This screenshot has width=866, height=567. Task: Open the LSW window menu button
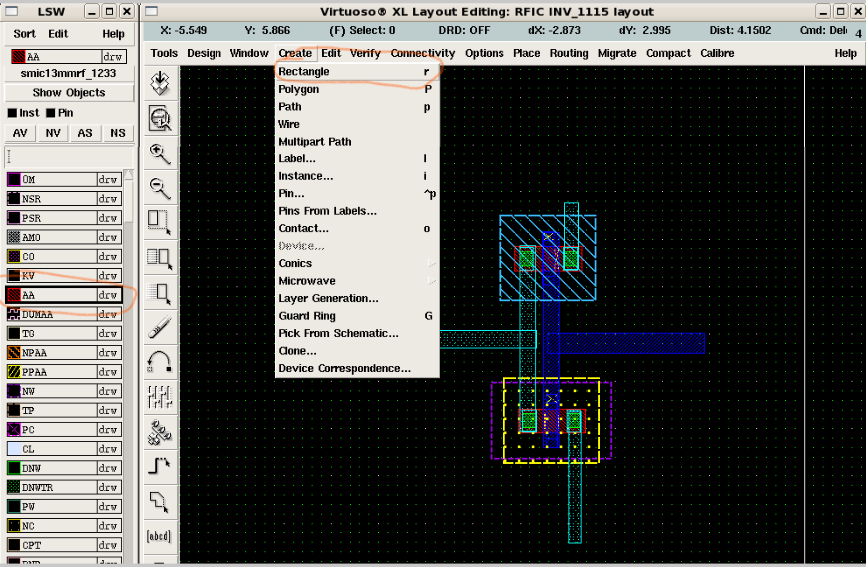[x=12, y=11]
